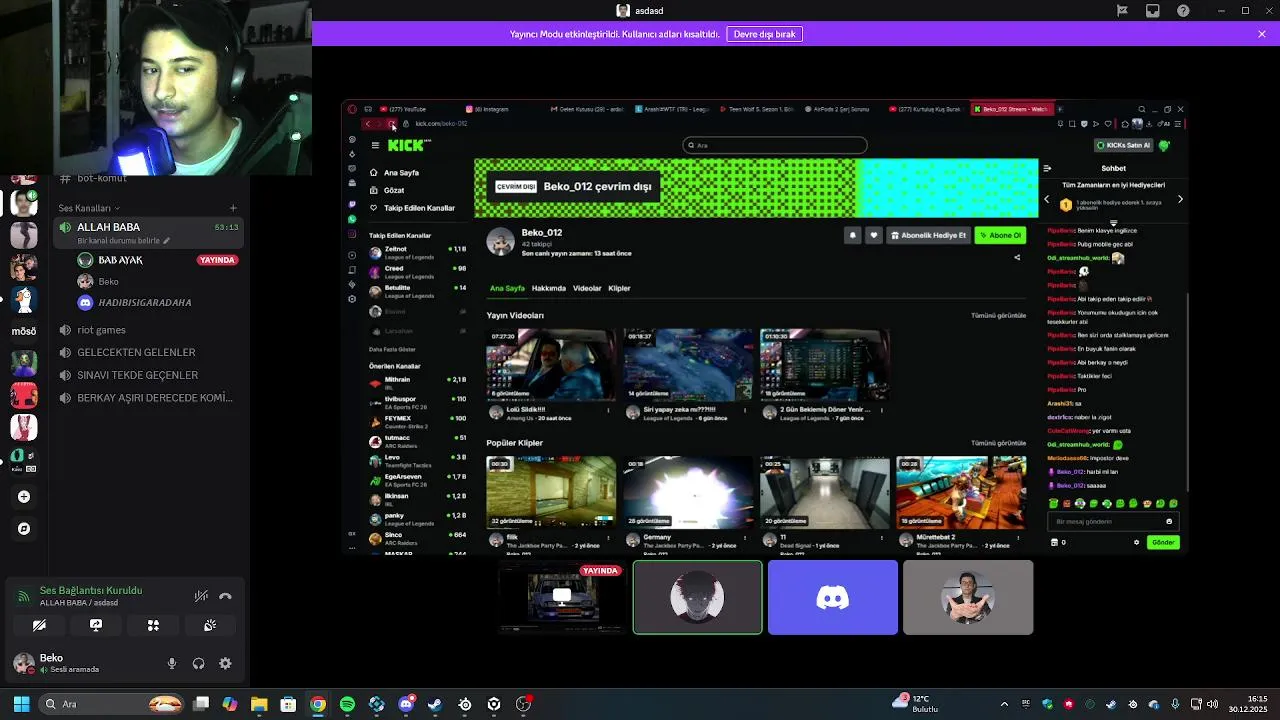Open the Discord help icon in title bar
The height and width of the screenshot is (720, 1280).
pos(1184,11)
